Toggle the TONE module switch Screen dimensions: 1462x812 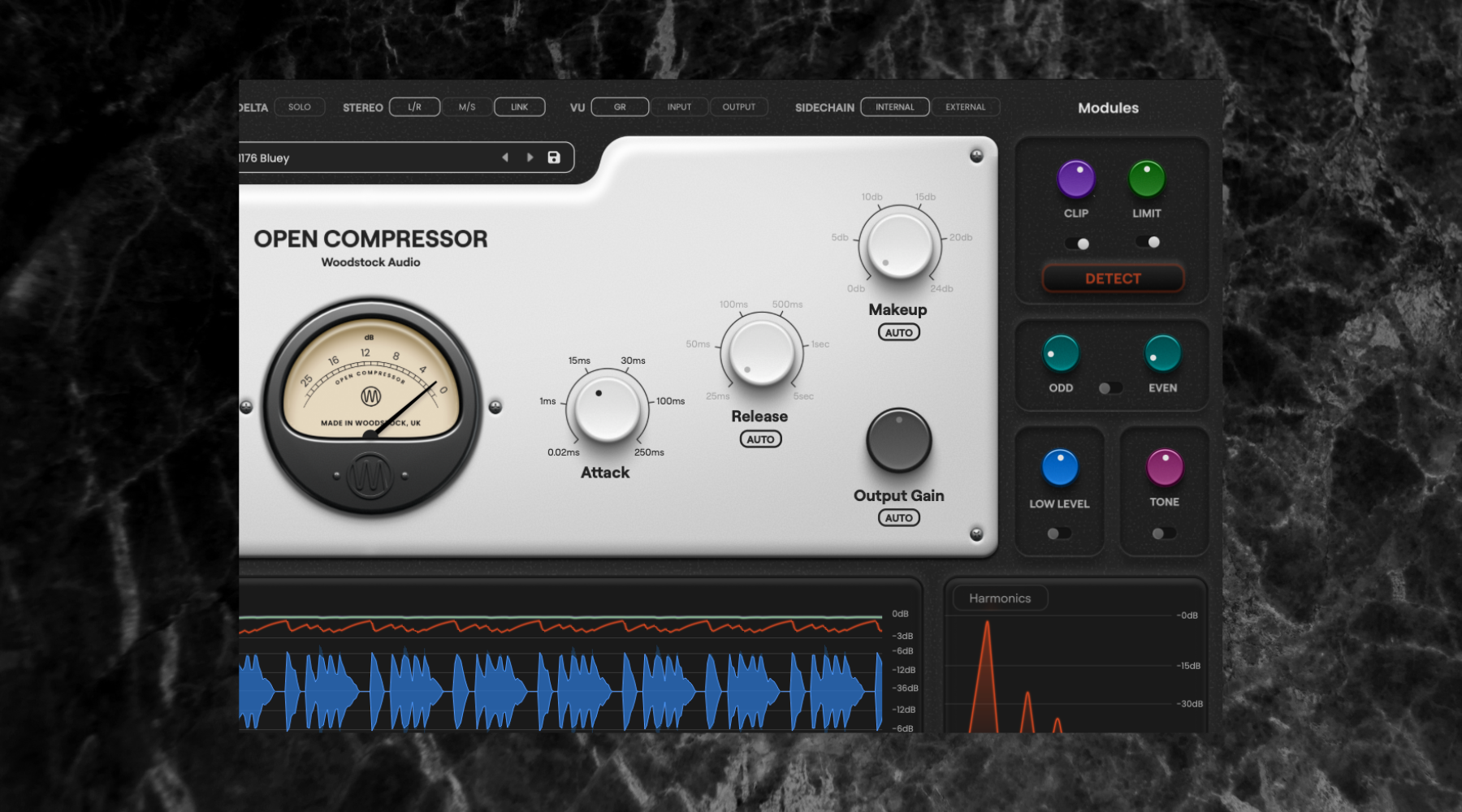1164,533
